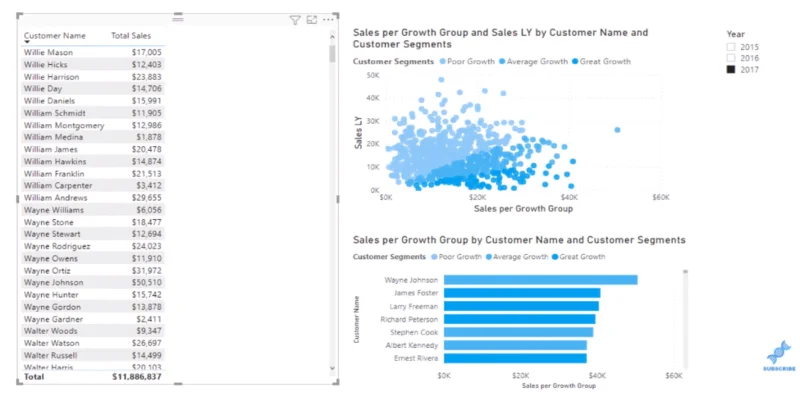Select the Willie Harrison row

click(x=93, y=77)
